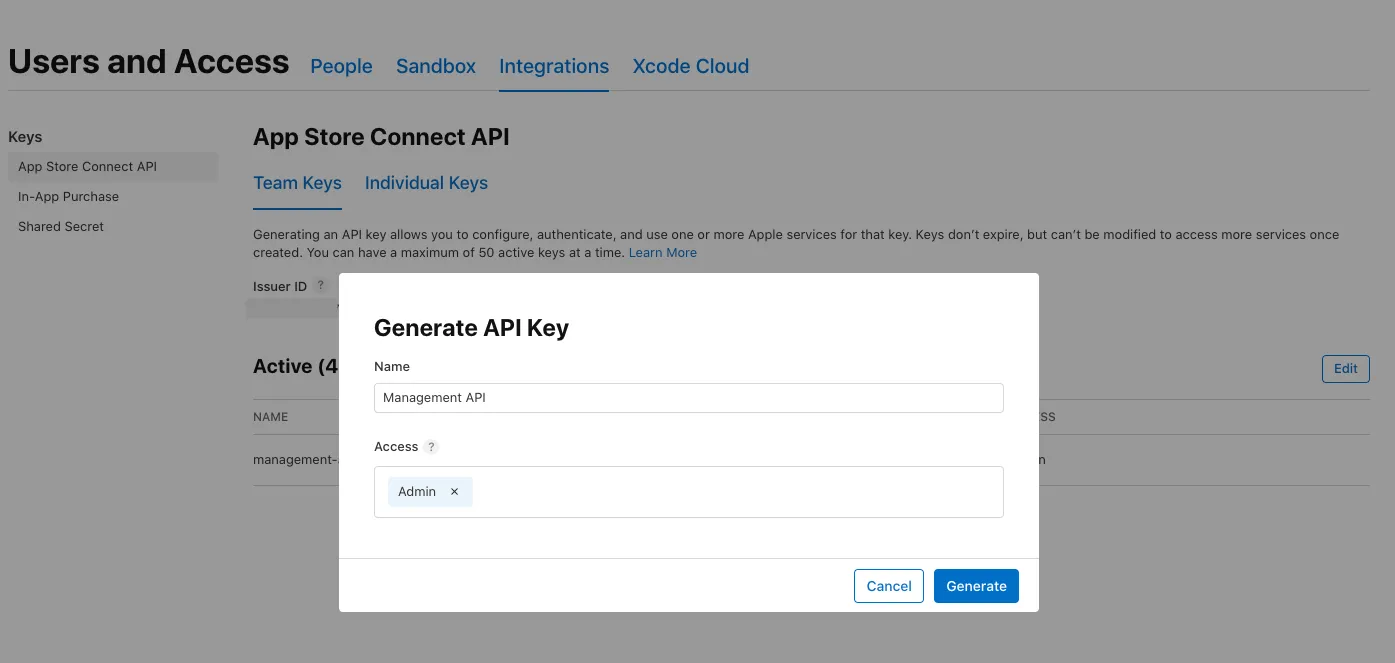
Task: Open the Sandbox section
Action: pos(435,66)
